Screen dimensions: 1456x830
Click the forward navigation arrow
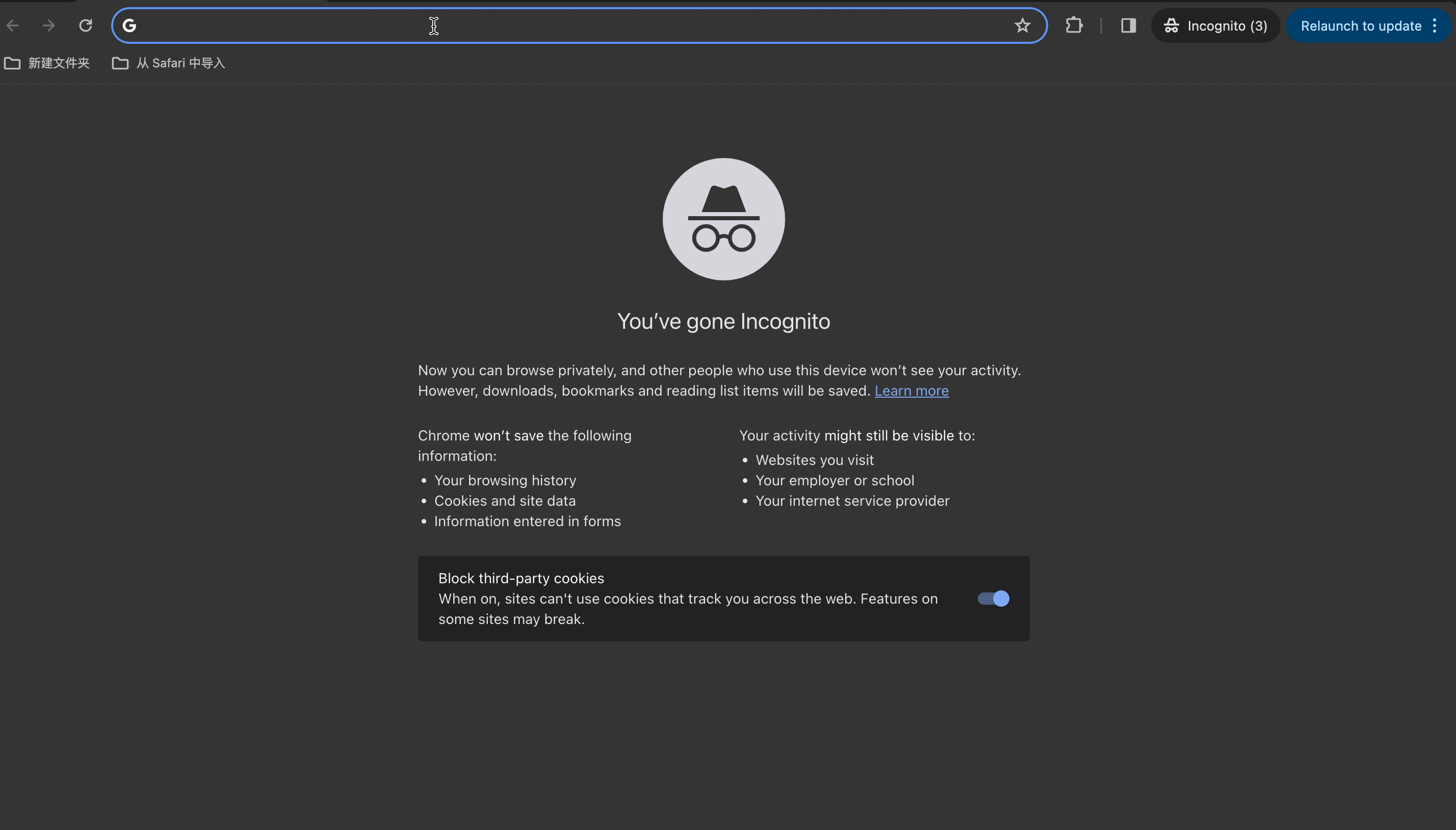pyautogui.click(x=49, y=25)
